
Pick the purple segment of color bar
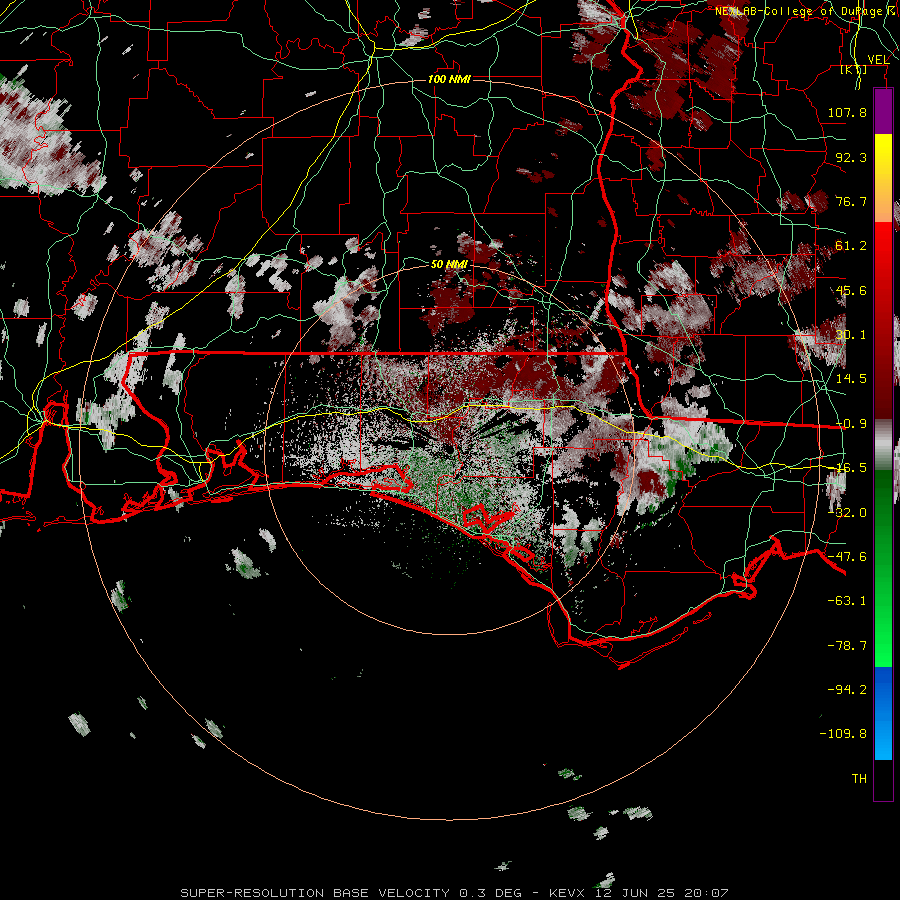point(883,111)
